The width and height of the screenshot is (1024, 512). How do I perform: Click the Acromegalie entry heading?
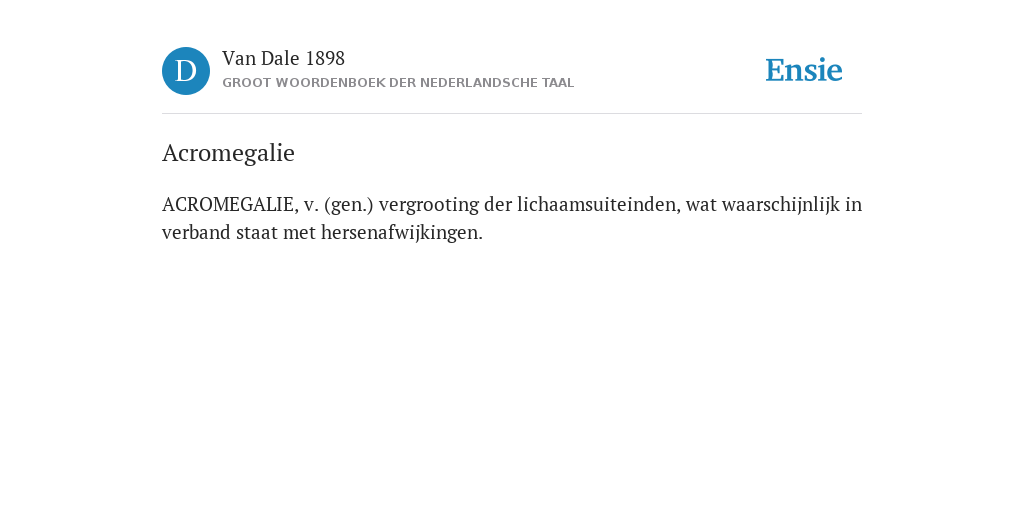coord(229,153)
